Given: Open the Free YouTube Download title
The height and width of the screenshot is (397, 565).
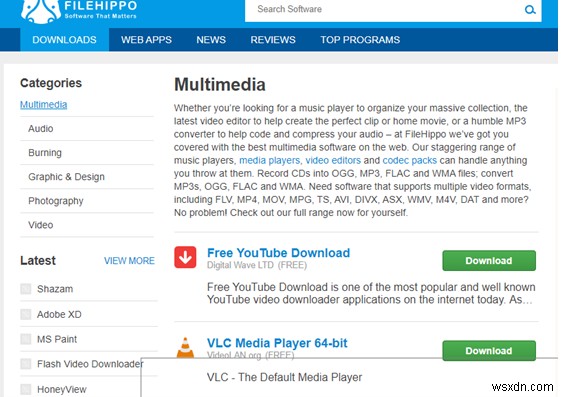Looking at the screenshot, I should (279, 253).
